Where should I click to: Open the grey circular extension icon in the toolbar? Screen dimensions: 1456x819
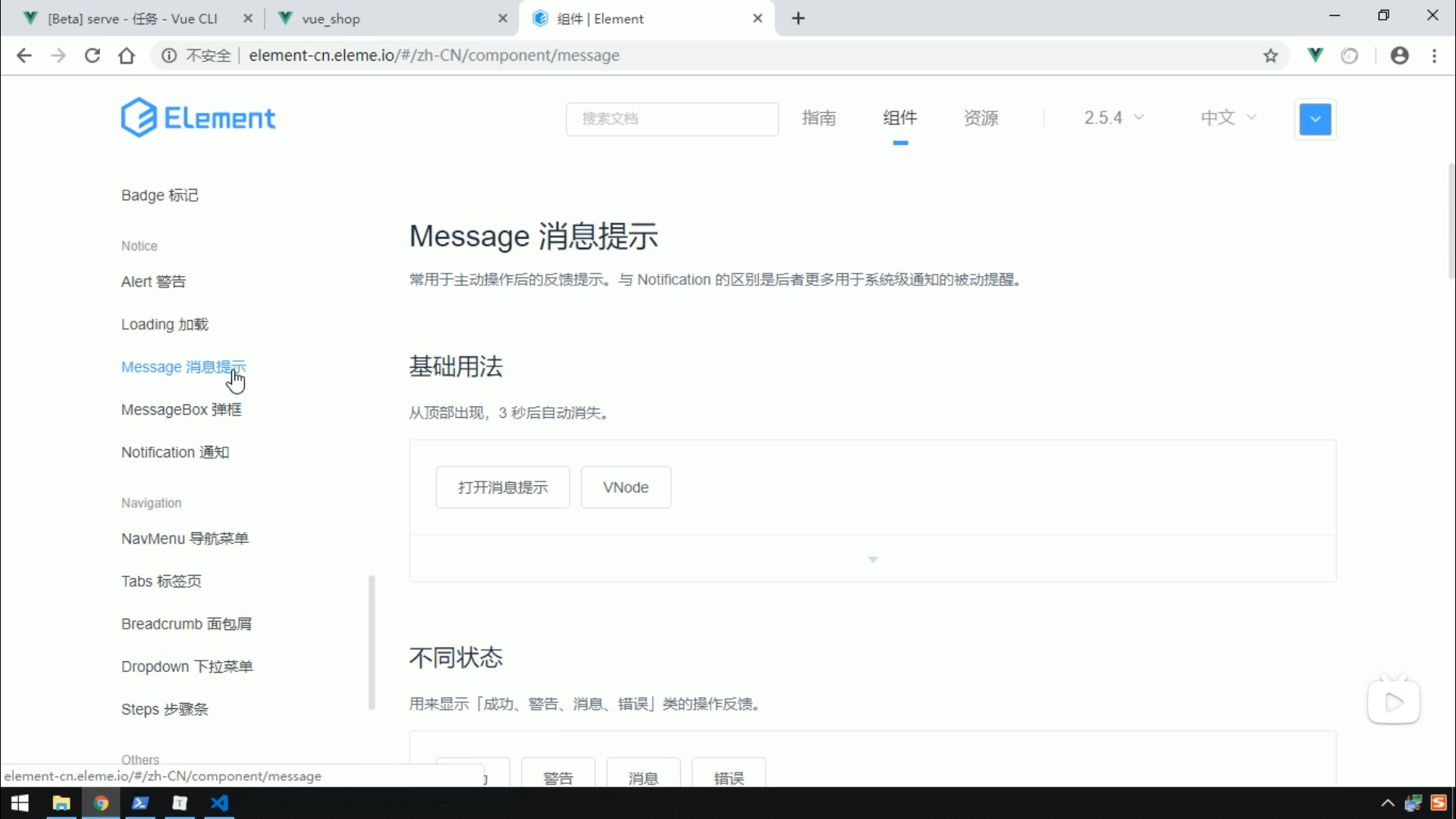[1350, 55]
